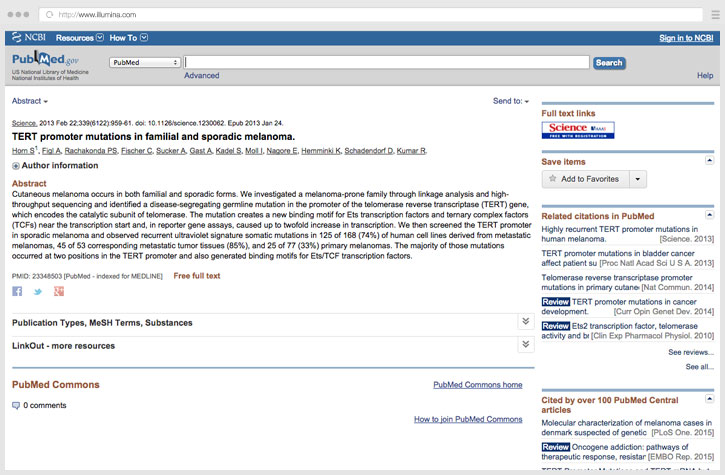Click into the PubMed search input field

[x=386, y=62]
